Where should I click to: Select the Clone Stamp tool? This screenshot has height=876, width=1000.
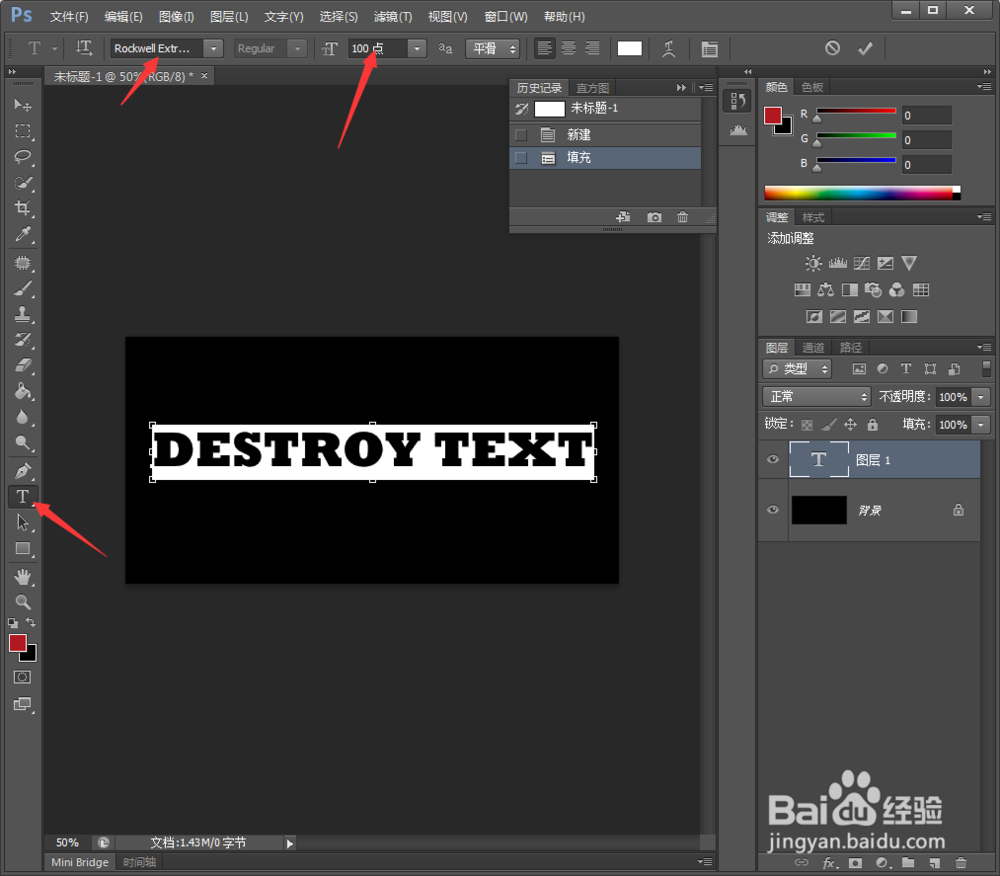tap(23, 314)
